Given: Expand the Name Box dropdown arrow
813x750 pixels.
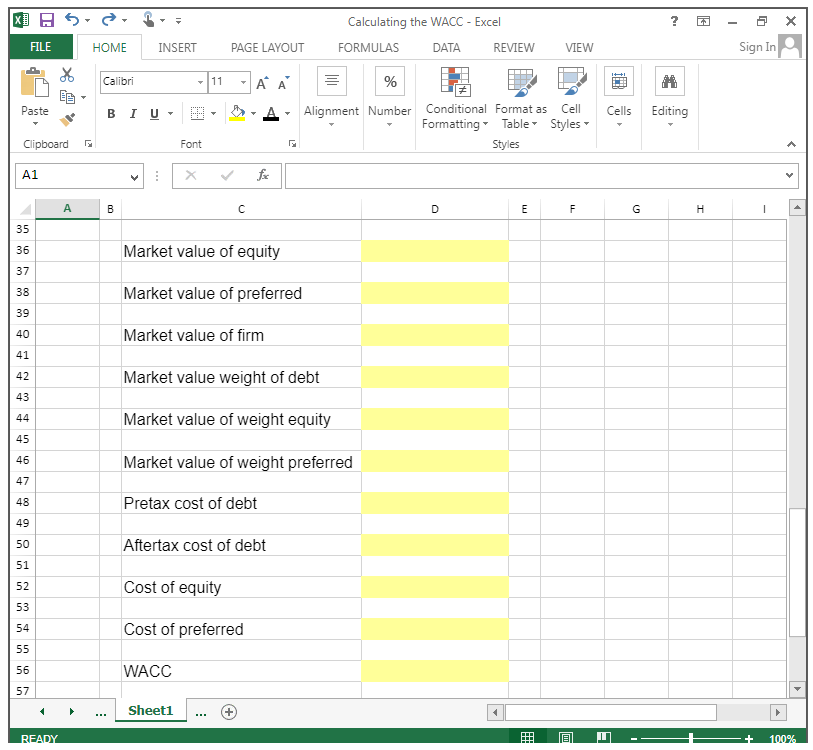Looking at the screenshot, I should (x=134, y=177).
